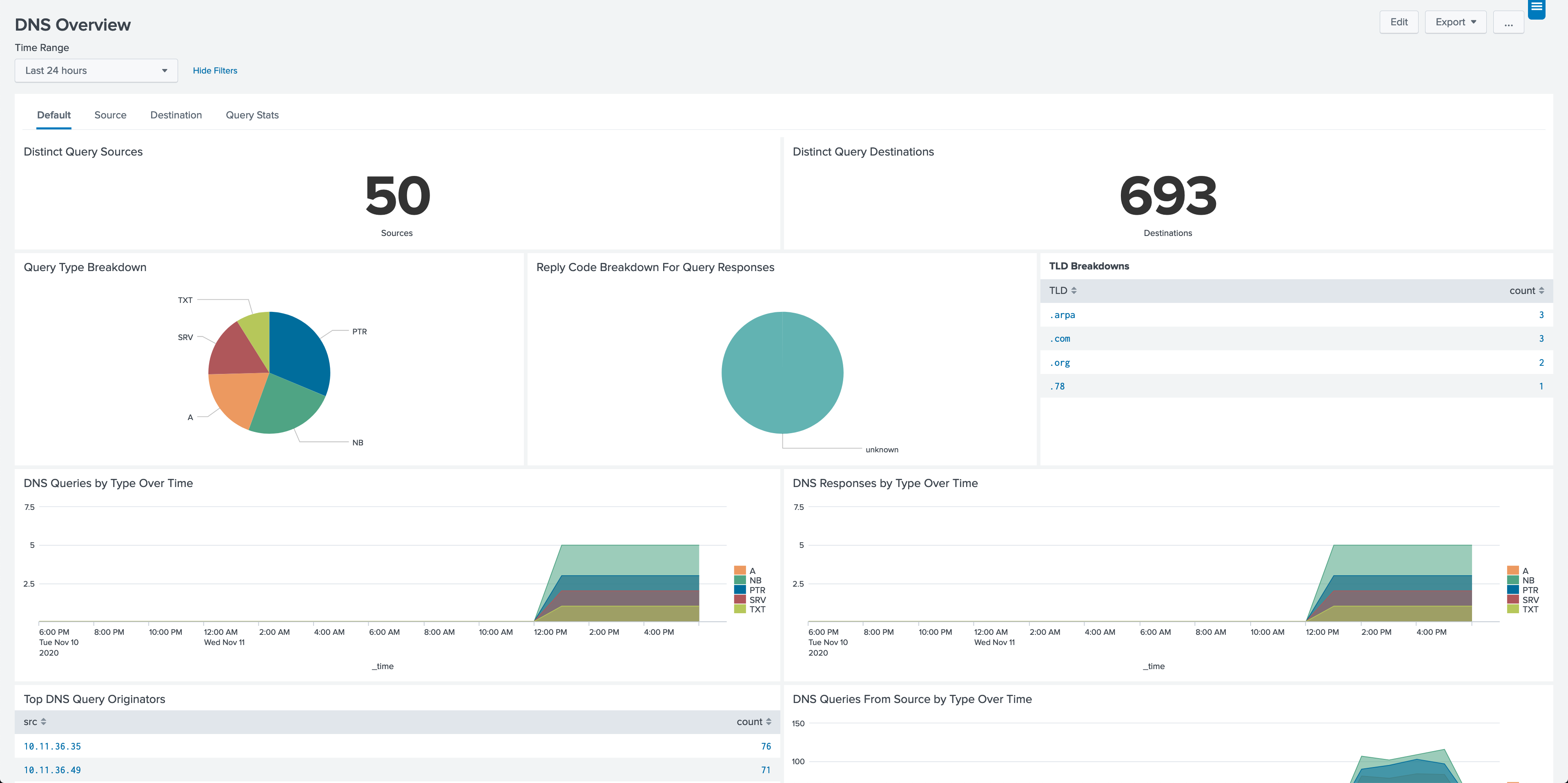This screenshot has width=1568, height=783.
Task: Click count 3 in the .com row
Action: (1541, 339)
